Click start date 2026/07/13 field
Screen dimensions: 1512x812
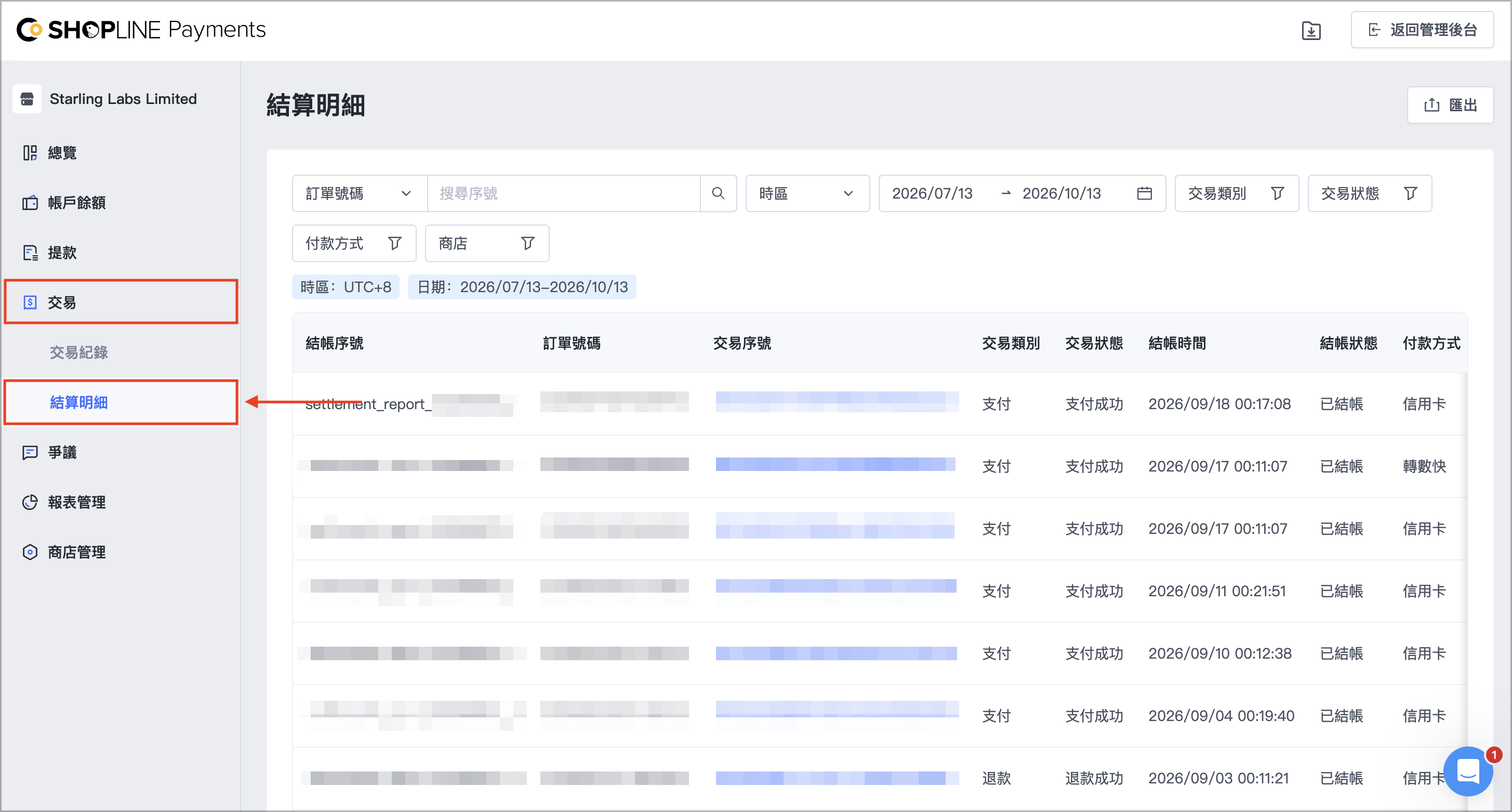[x=932, y=193]
